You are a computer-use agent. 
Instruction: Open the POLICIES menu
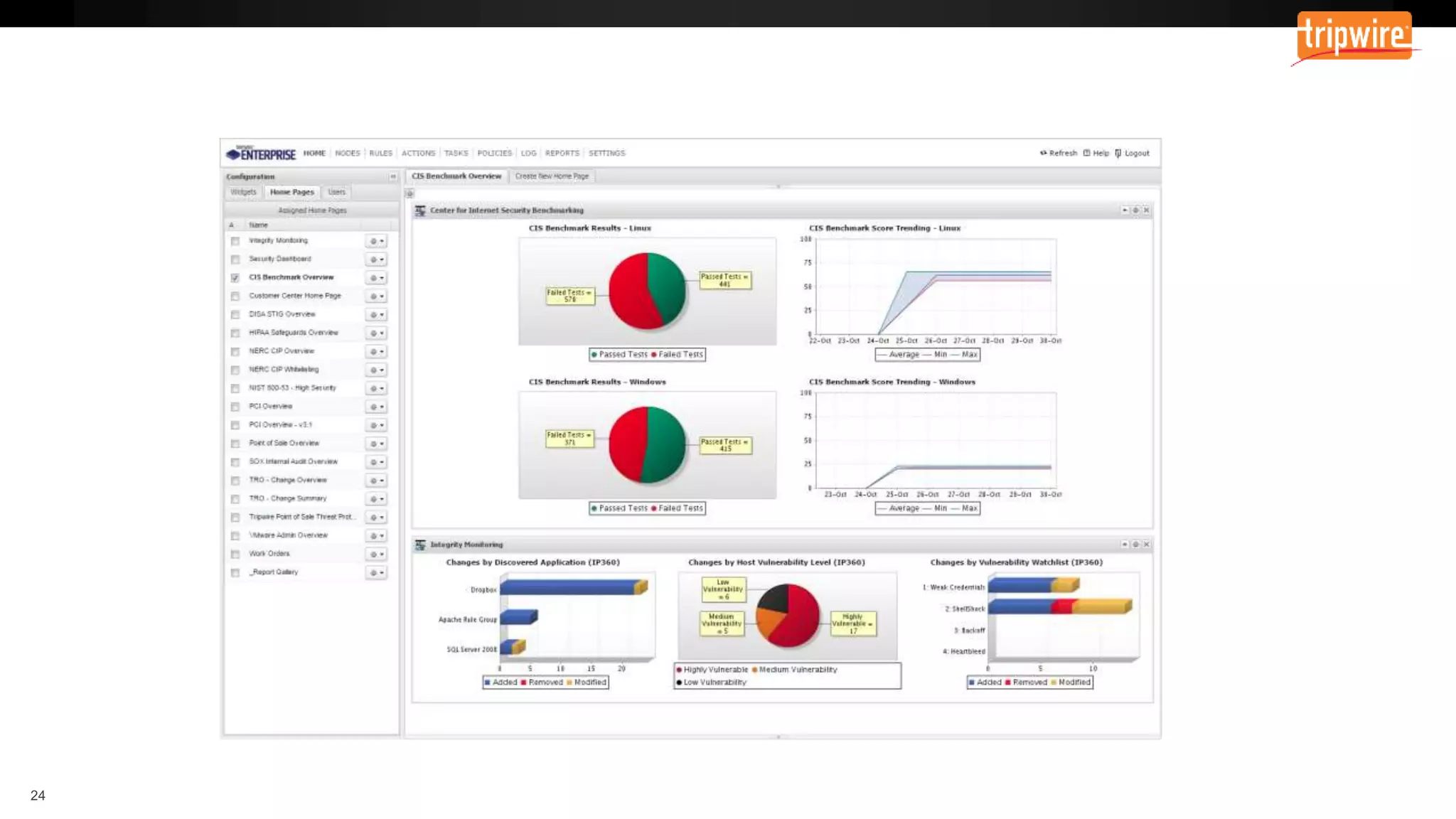click(494, 154)
